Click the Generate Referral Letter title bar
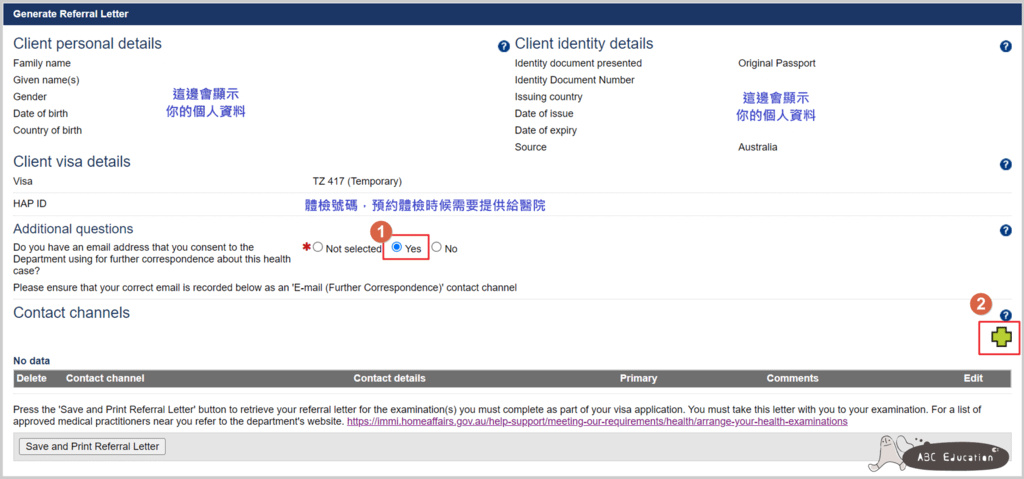Screen dimensions: 1024x479 (x=511, y=14)
